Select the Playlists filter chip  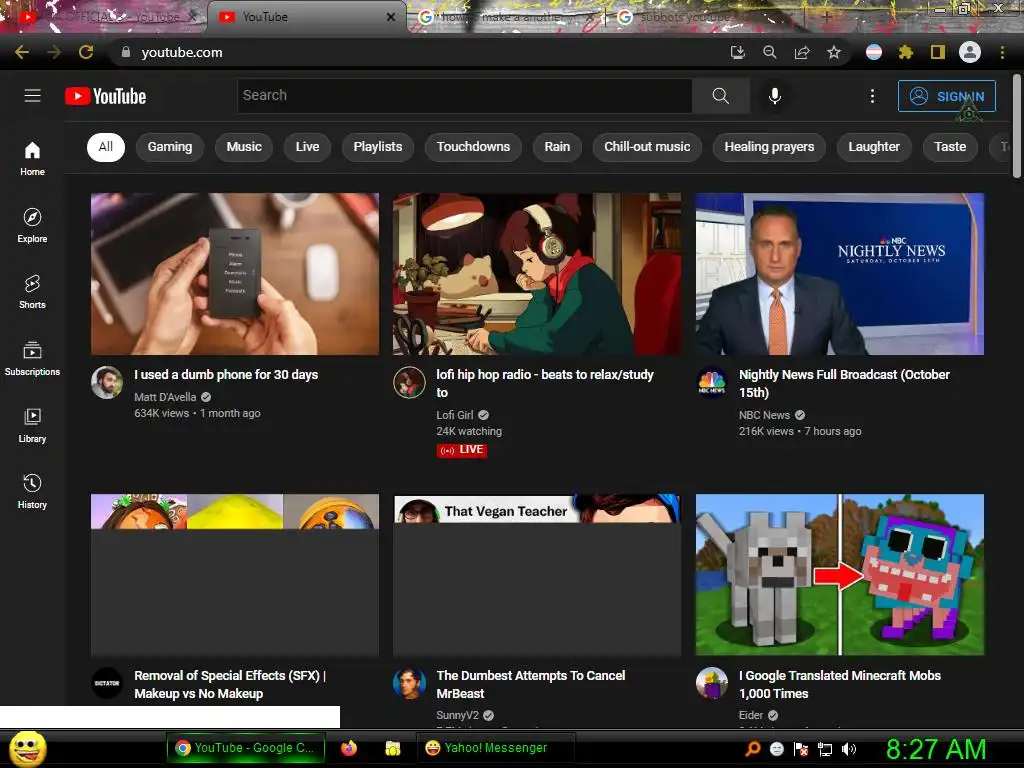(378, 147)
